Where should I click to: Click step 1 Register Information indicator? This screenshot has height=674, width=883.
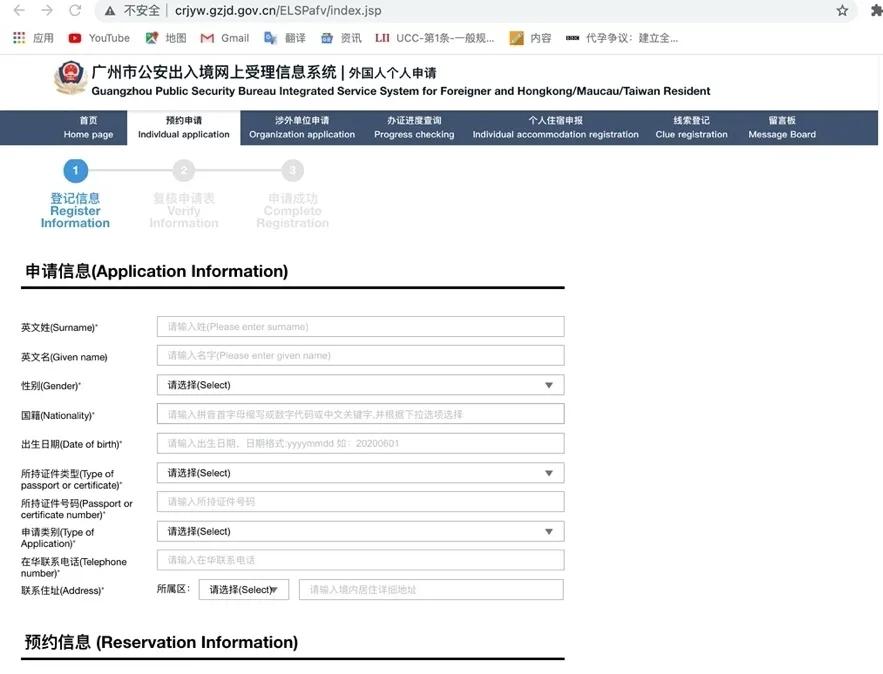tap(75, 171)
